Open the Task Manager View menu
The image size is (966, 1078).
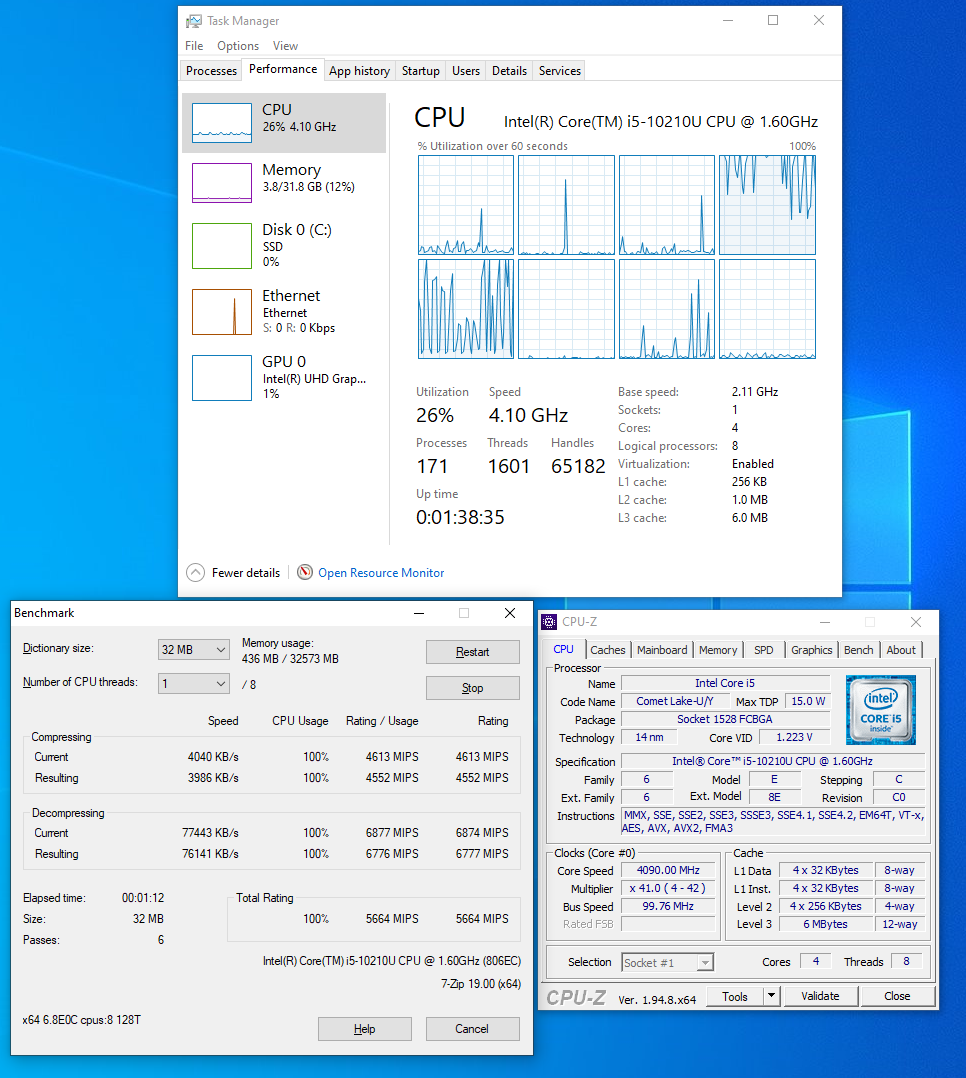[x=285, y=45]
